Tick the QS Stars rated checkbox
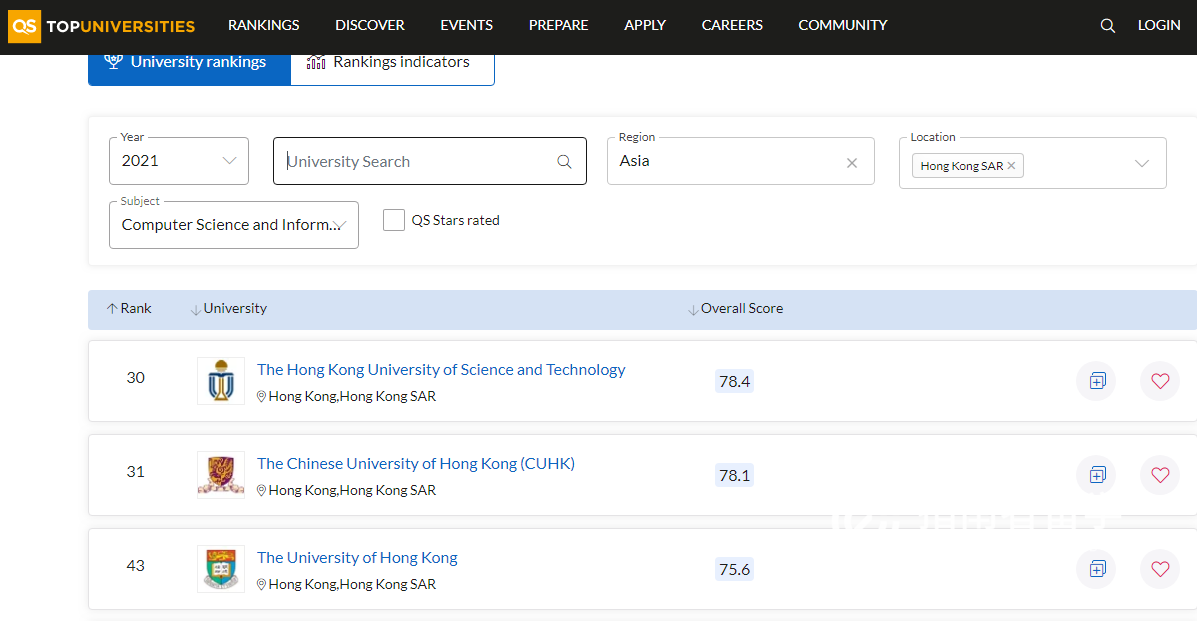 click(x=394, y=220)
